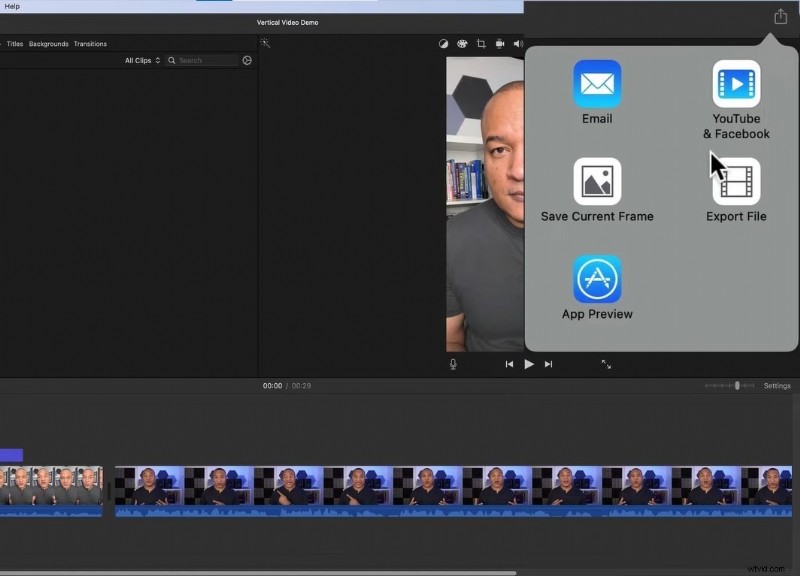Open the All Clips filter dropdown
This screenshot has height=576, width=800.
pyautogui.click(x=141, y=60)
